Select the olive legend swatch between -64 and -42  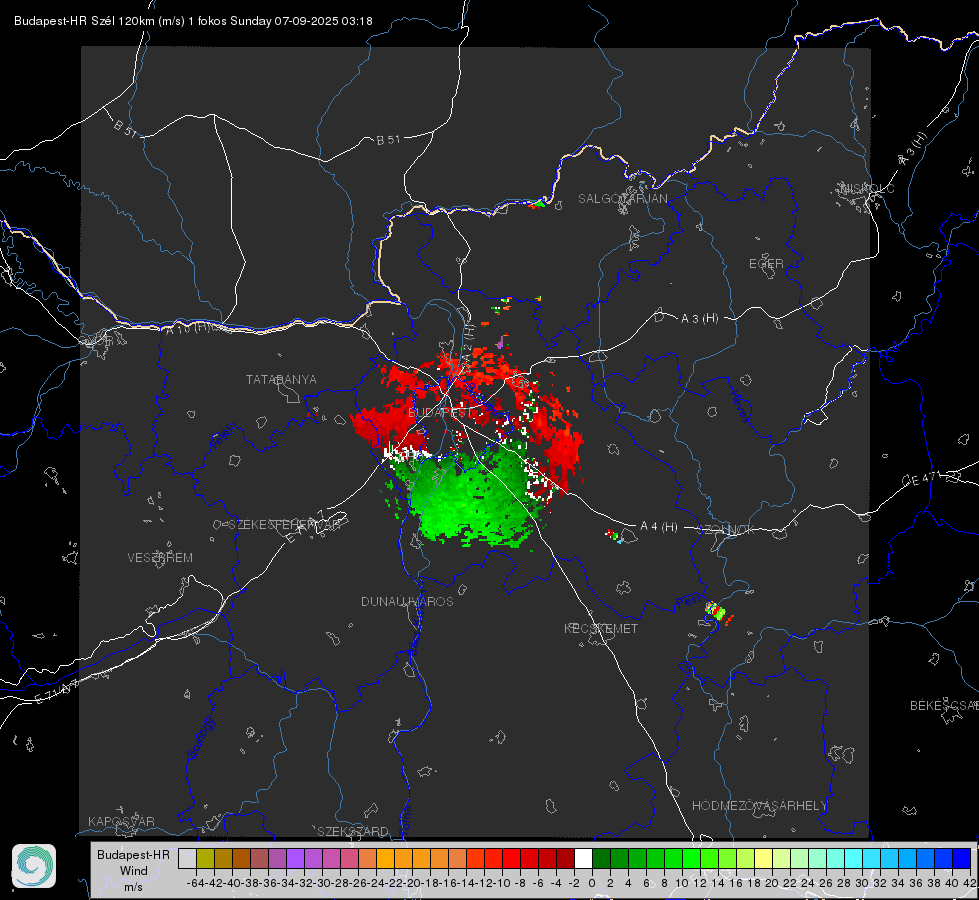(205, 859)
